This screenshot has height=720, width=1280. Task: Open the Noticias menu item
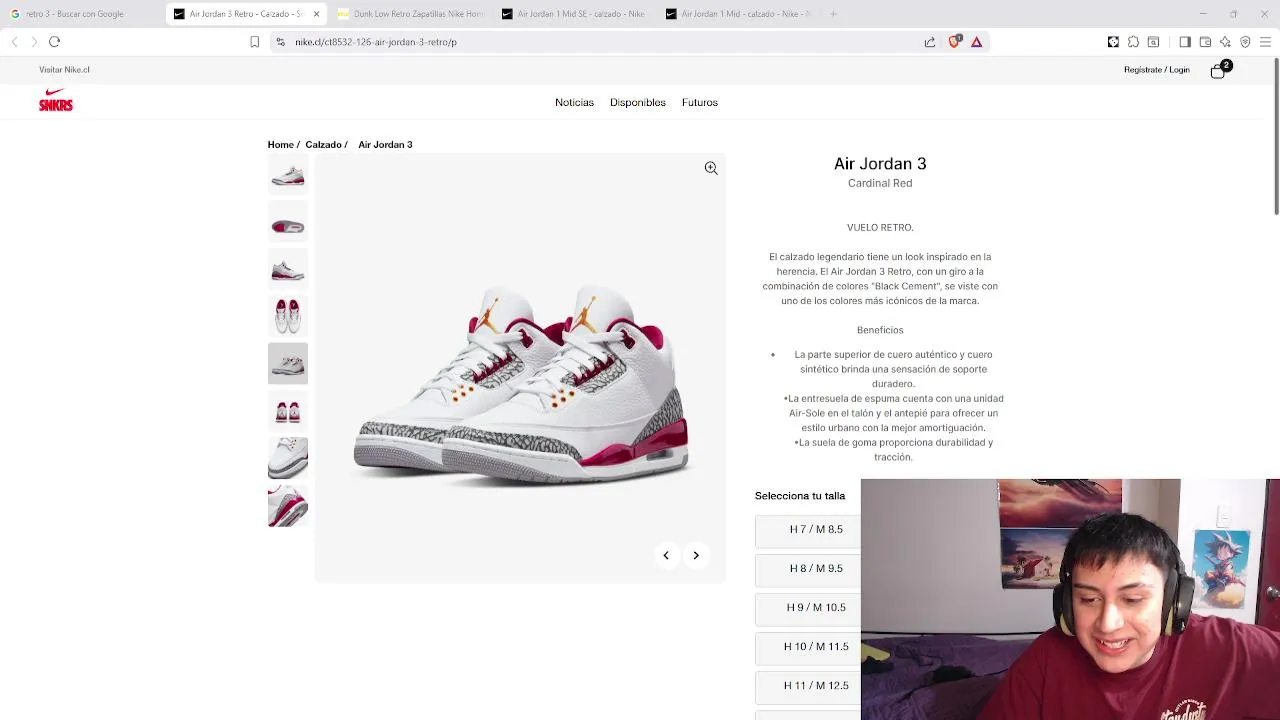(574, 102)
